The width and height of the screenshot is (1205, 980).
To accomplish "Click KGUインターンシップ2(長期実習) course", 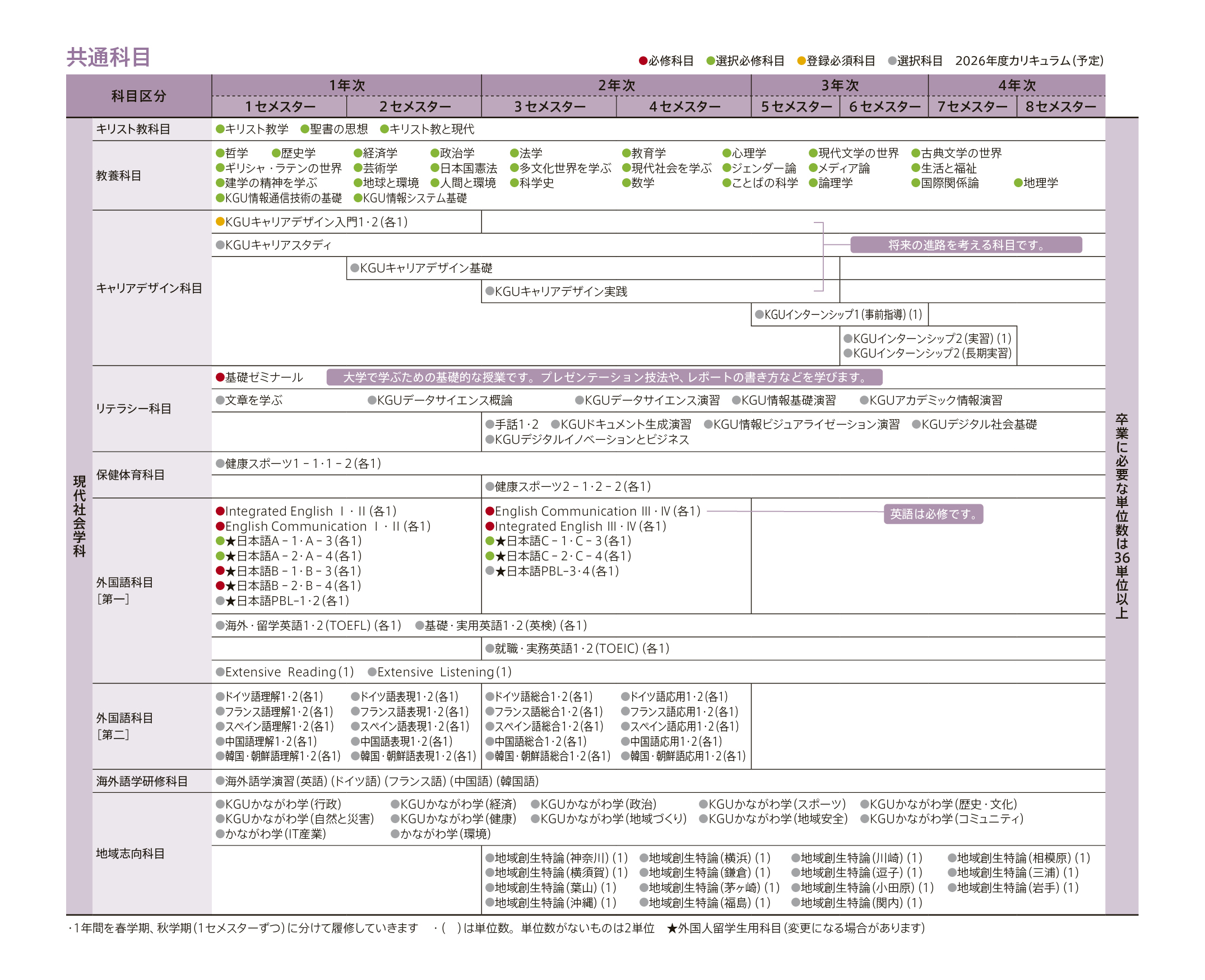I will click(928, 354).
